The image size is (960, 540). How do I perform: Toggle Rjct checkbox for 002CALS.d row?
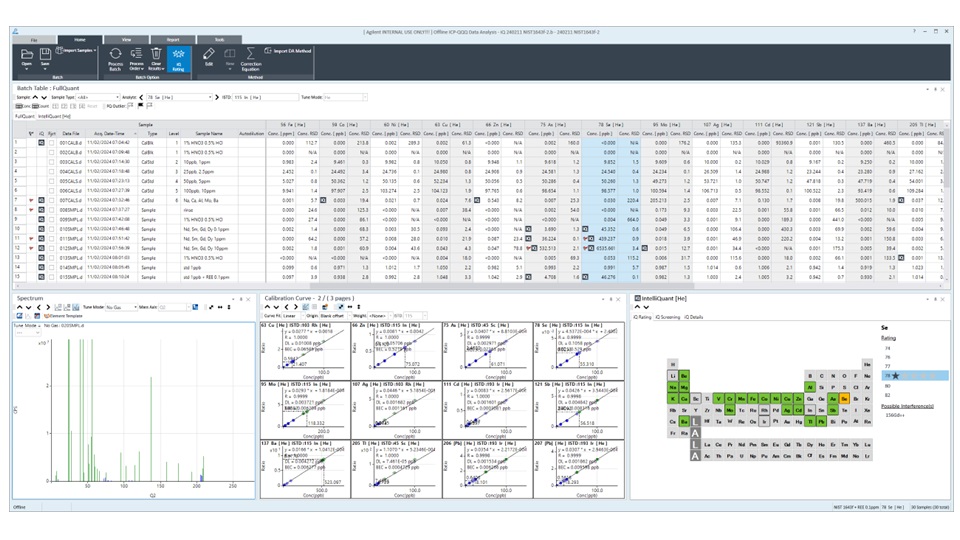coord(51,152)
